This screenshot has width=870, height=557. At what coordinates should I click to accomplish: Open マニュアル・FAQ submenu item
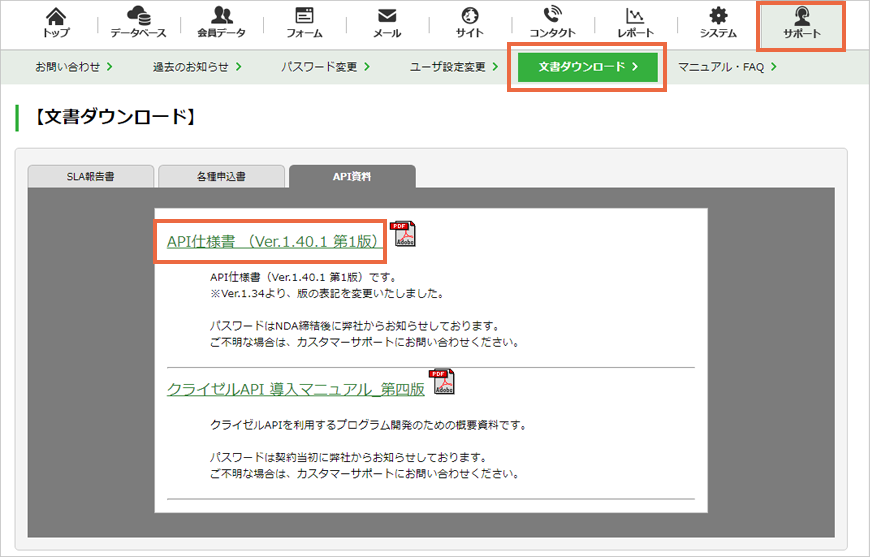(x=727, y=67)
